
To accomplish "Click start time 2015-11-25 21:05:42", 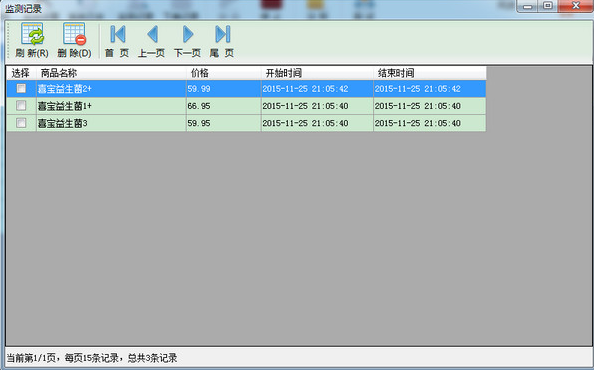I will [317, 89].
